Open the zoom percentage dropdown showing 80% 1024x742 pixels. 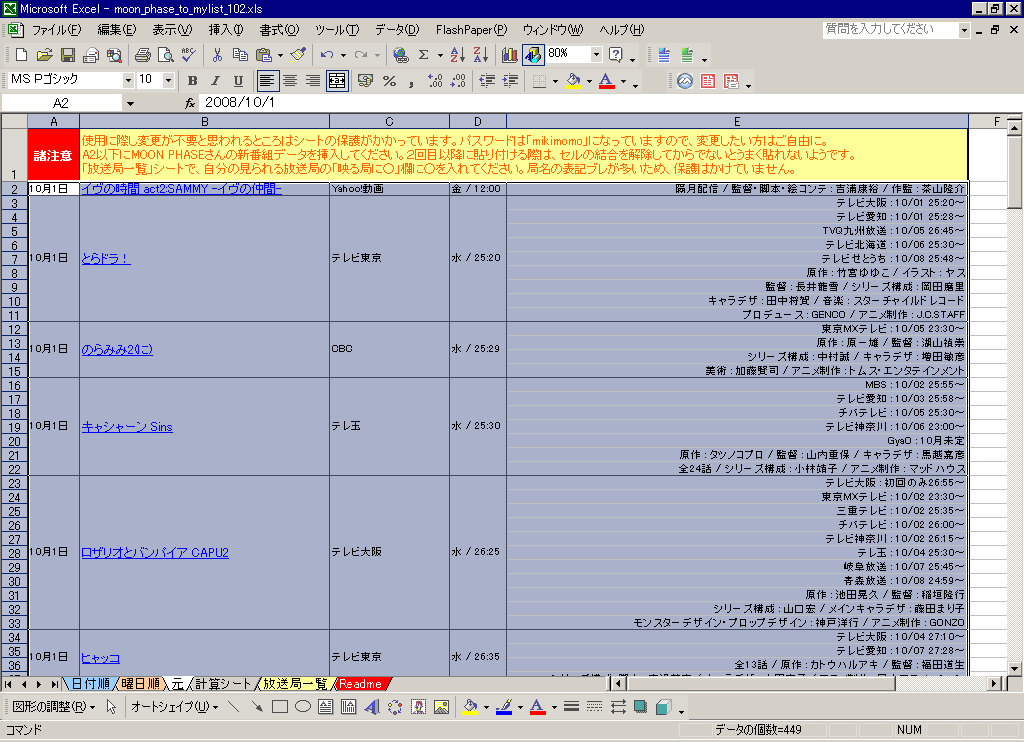(597, 54)
